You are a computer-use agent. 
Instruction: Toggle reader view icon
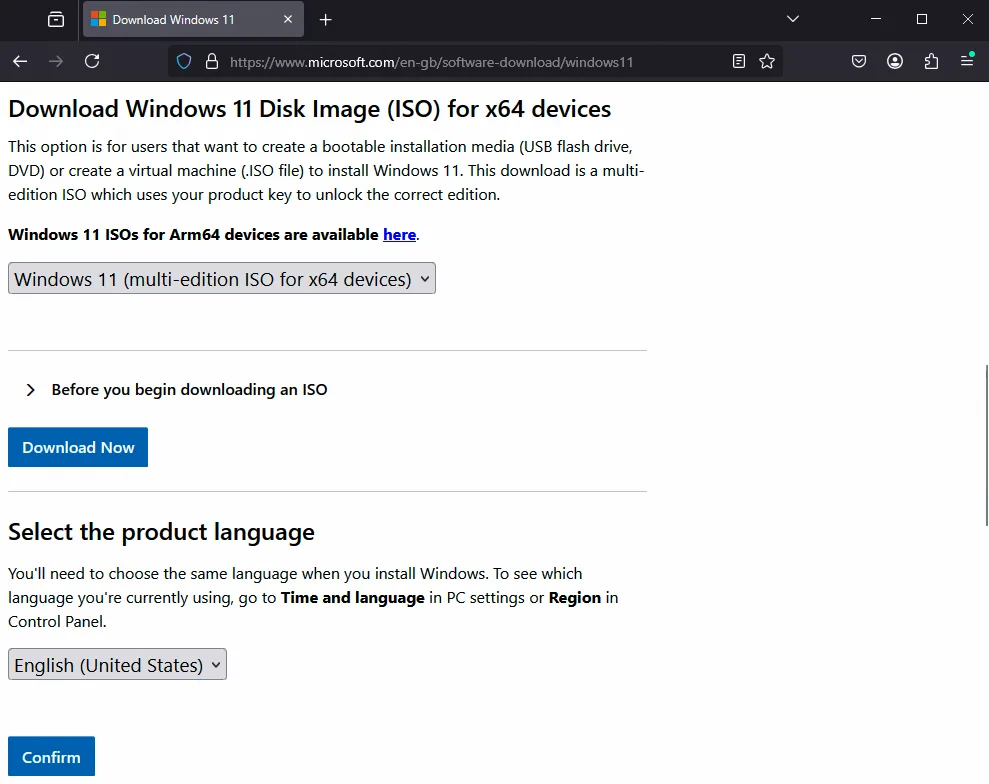pyautogui.click(x=739, y=61)
